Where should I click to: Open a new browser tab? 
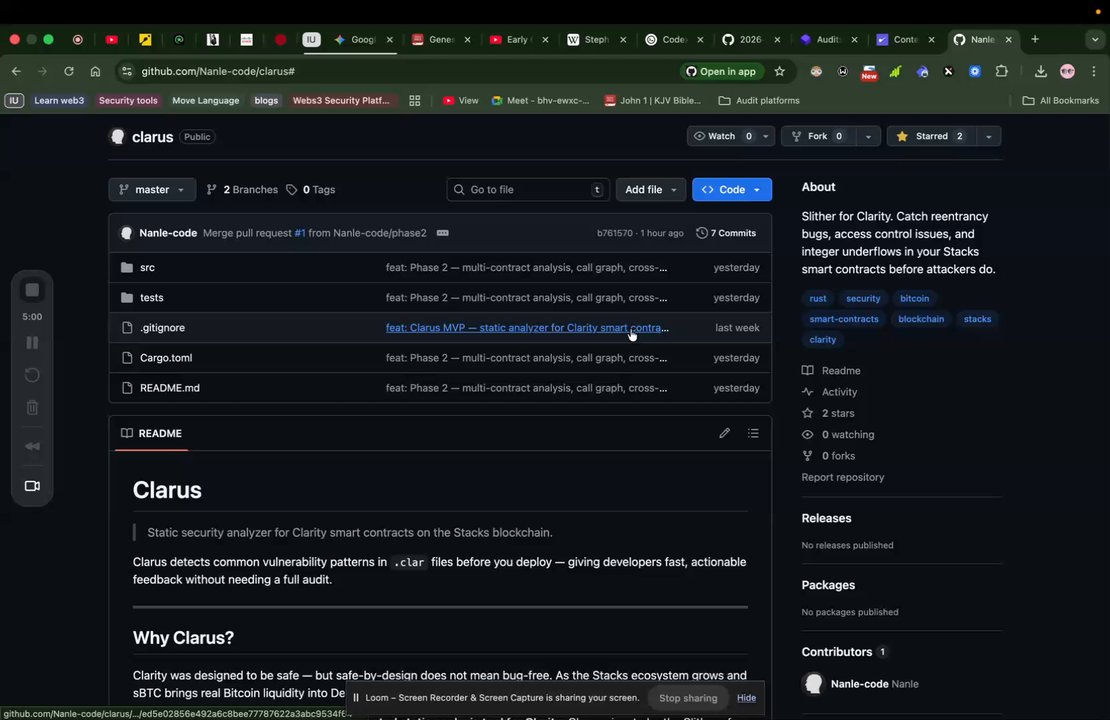pos(1035,40)
